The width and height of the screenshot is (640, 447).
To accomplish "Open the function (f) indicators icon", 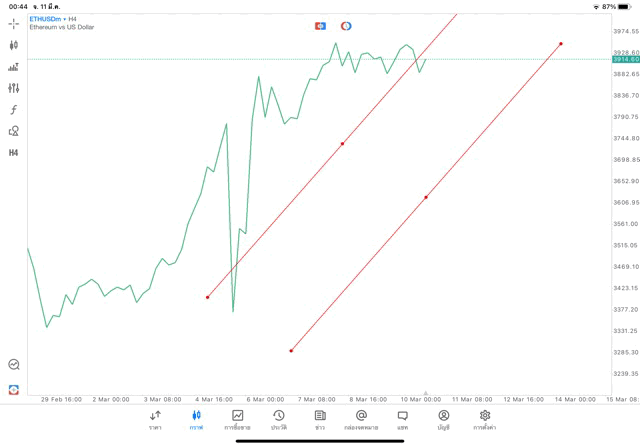I will (x=14, y=110).
